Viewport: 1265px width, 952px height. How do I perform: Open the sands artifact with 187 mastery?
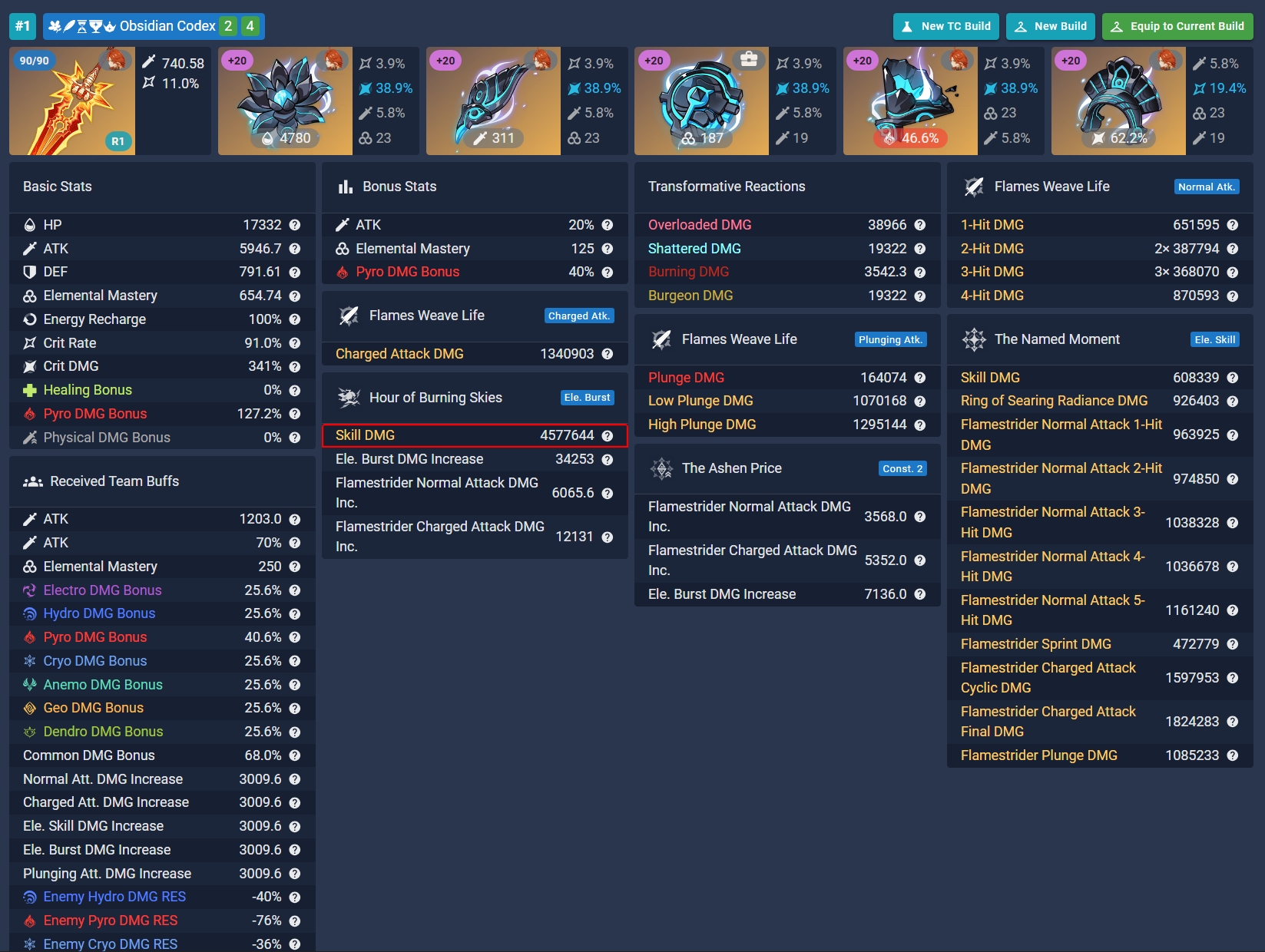(x=701, y=101)
